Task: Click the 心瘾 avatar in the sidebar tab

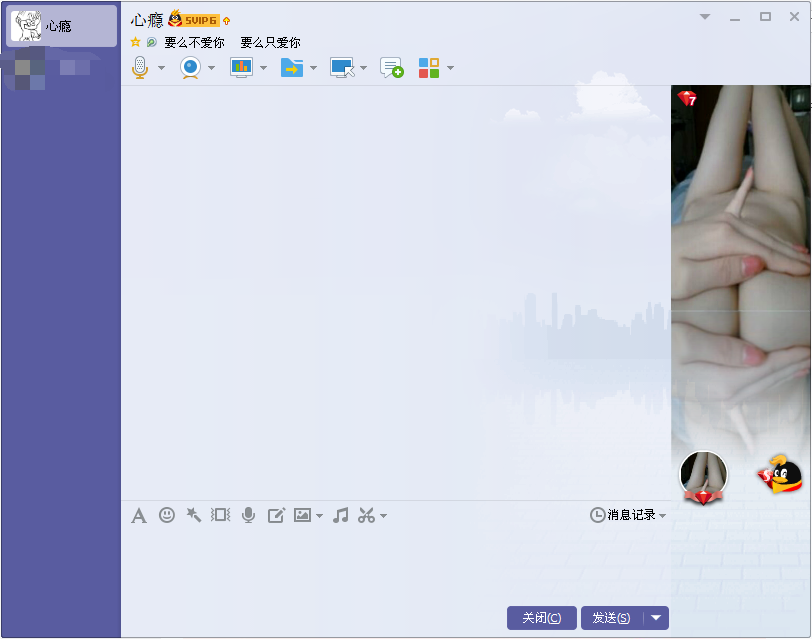Action: coord(26,25)
